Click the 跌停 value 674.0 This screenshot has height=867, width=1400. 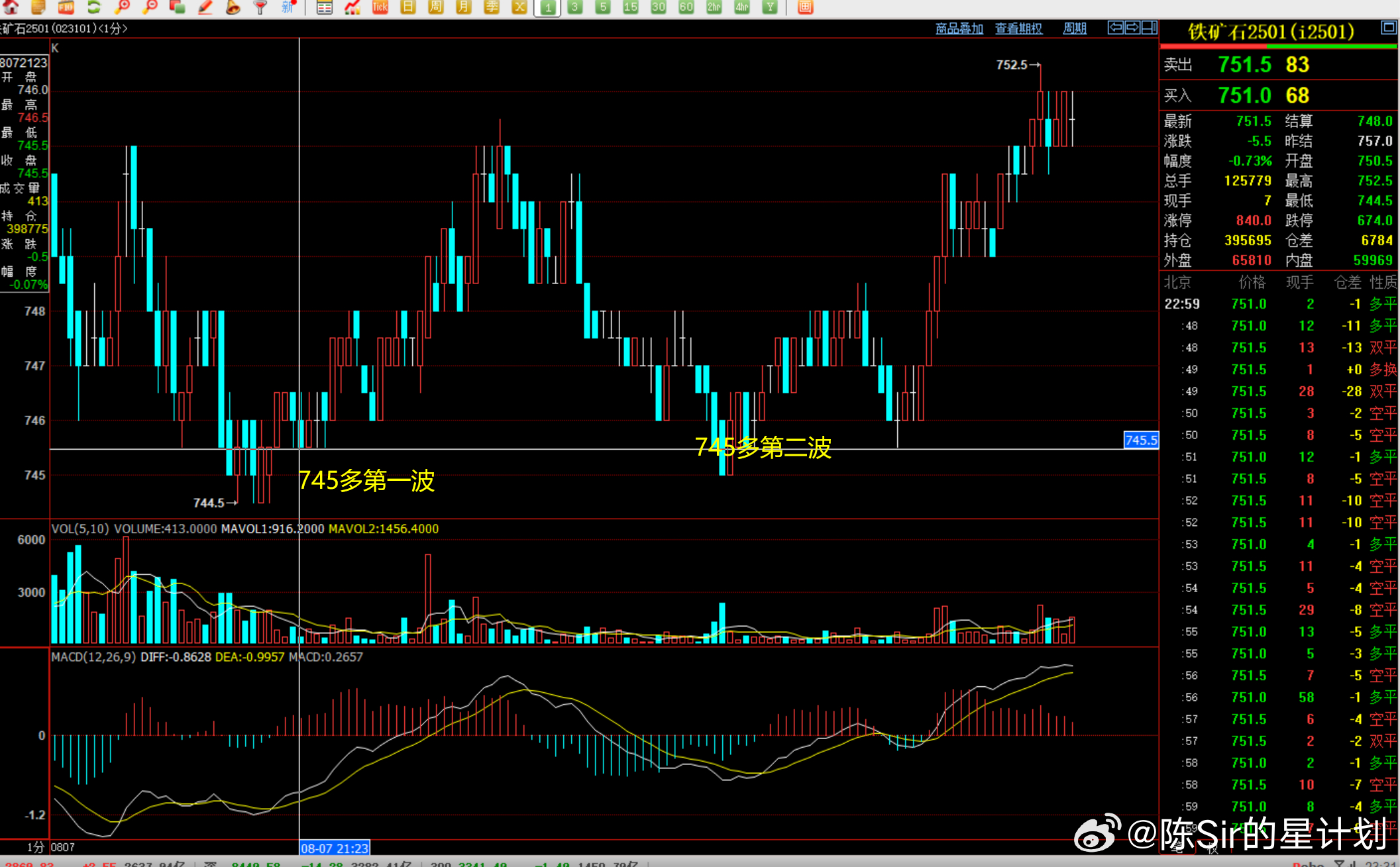[1375, 221]
